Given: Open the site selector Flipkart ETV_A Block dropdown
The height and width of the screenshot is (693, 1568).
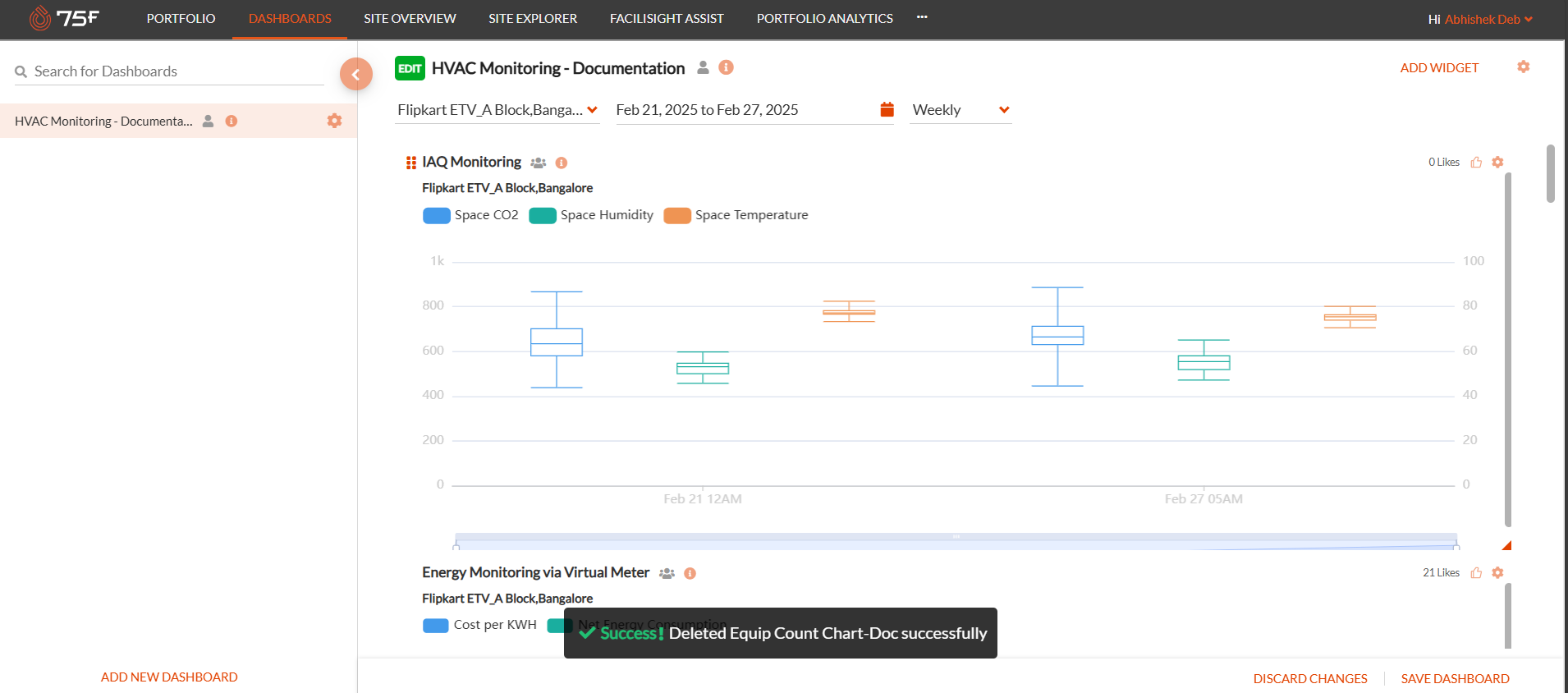Looking at the screenshot, I should pyautogui.click(x=497, y=110).
